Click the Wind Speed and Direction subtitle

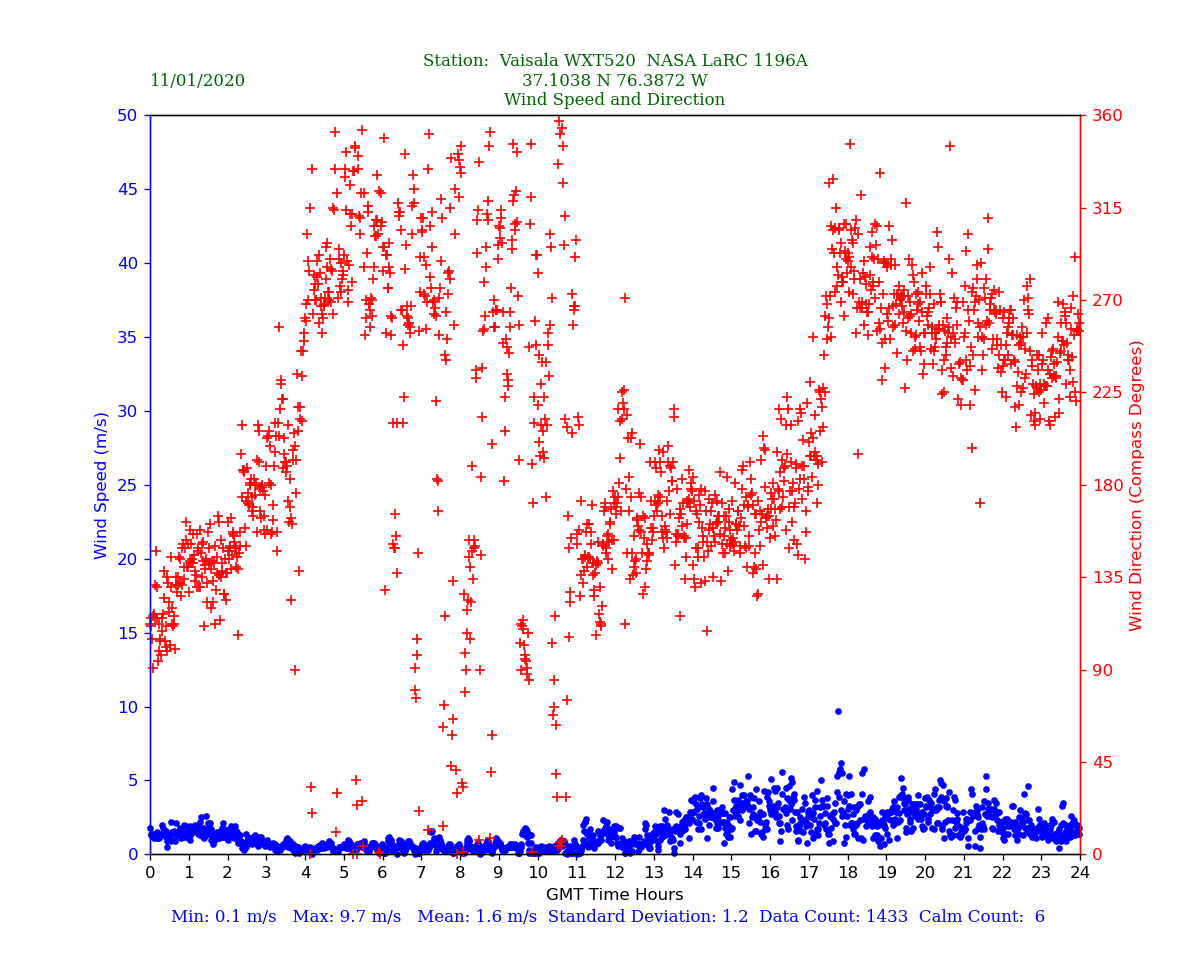[614, 100]
